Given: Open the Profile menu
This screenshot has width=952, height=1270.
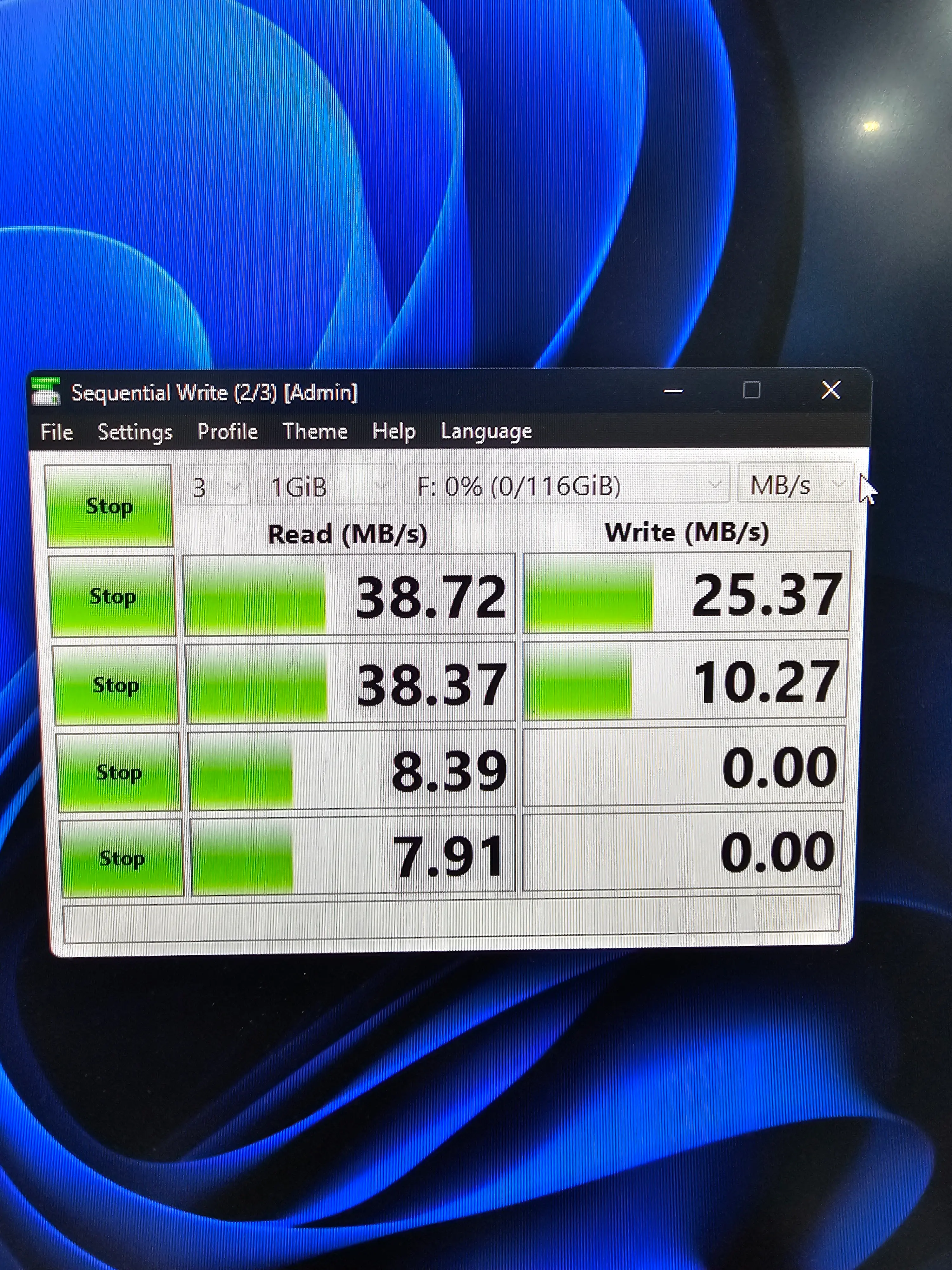Looking at the screenshot, I should click(x=228, y=431).
